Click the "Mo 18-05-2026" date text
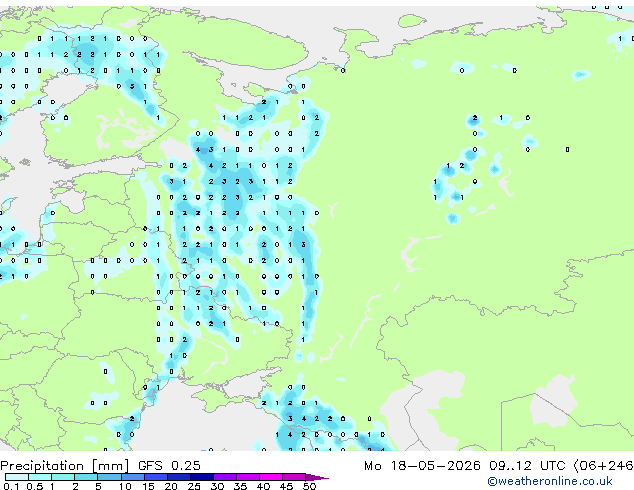 coord(422,466)
